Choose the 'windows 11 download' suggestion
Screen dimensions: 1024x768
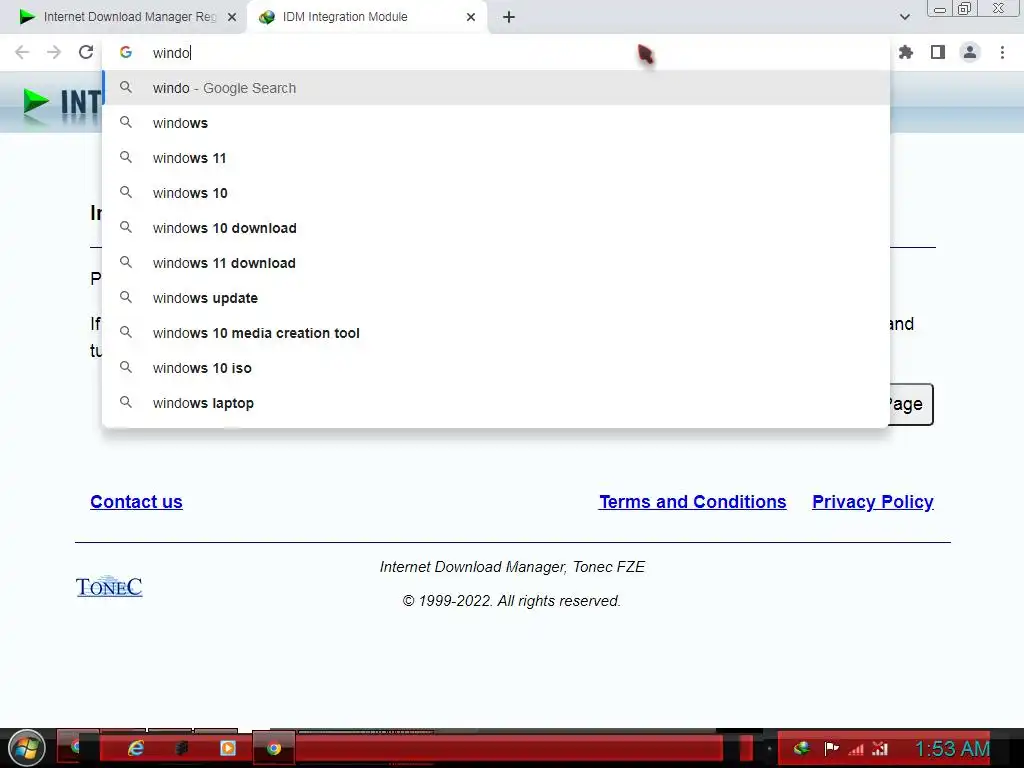(496, 263)
